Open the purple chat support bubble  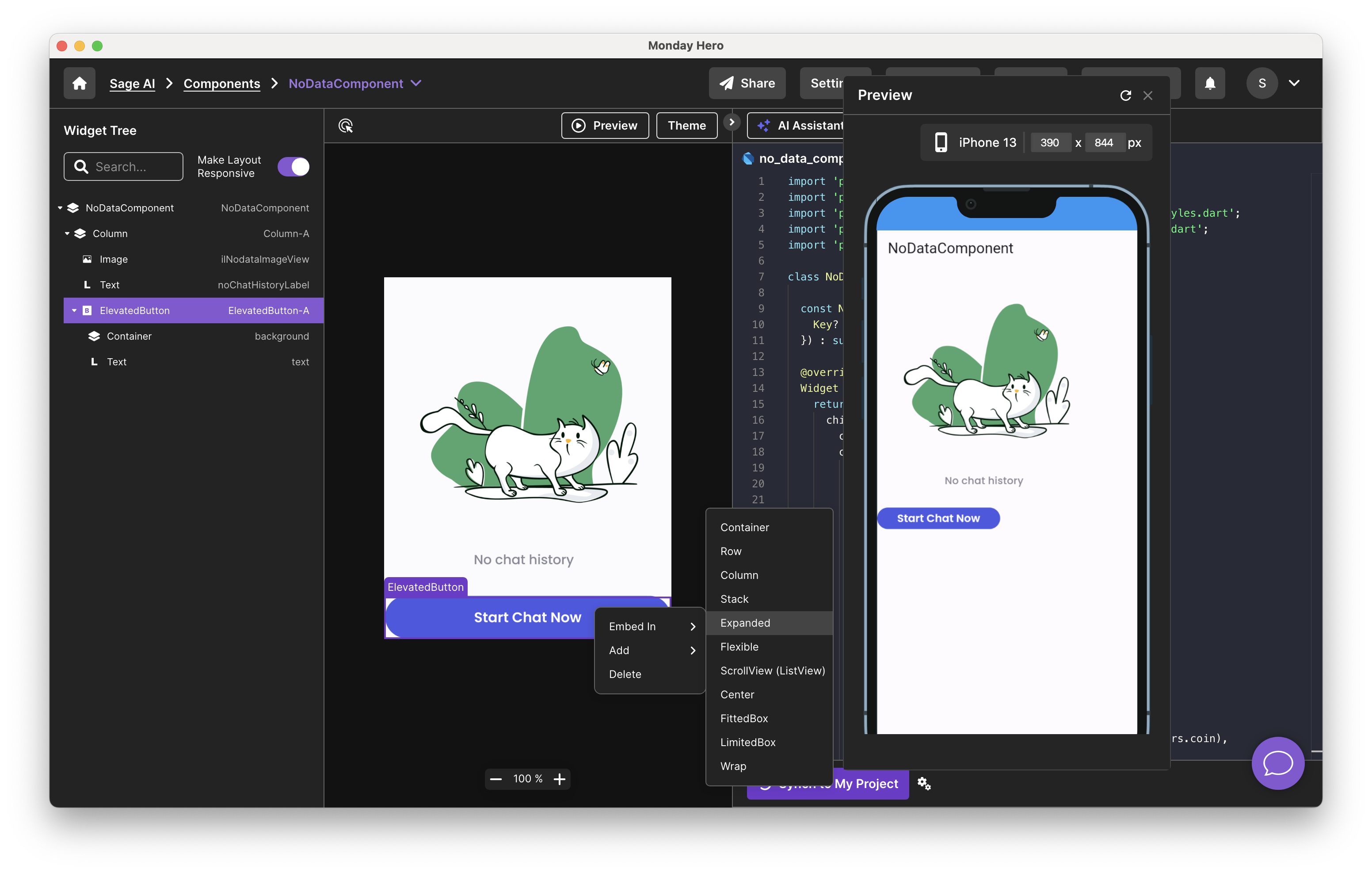[x=1277, y=763]
